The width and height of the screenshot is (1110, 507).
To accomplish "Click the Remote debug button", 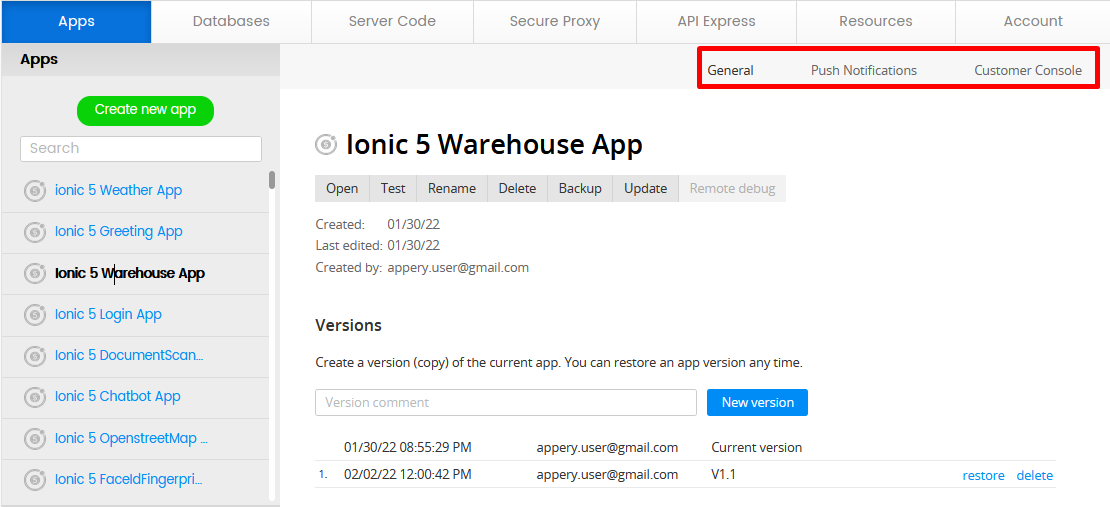I will click(x=732, y=188).
